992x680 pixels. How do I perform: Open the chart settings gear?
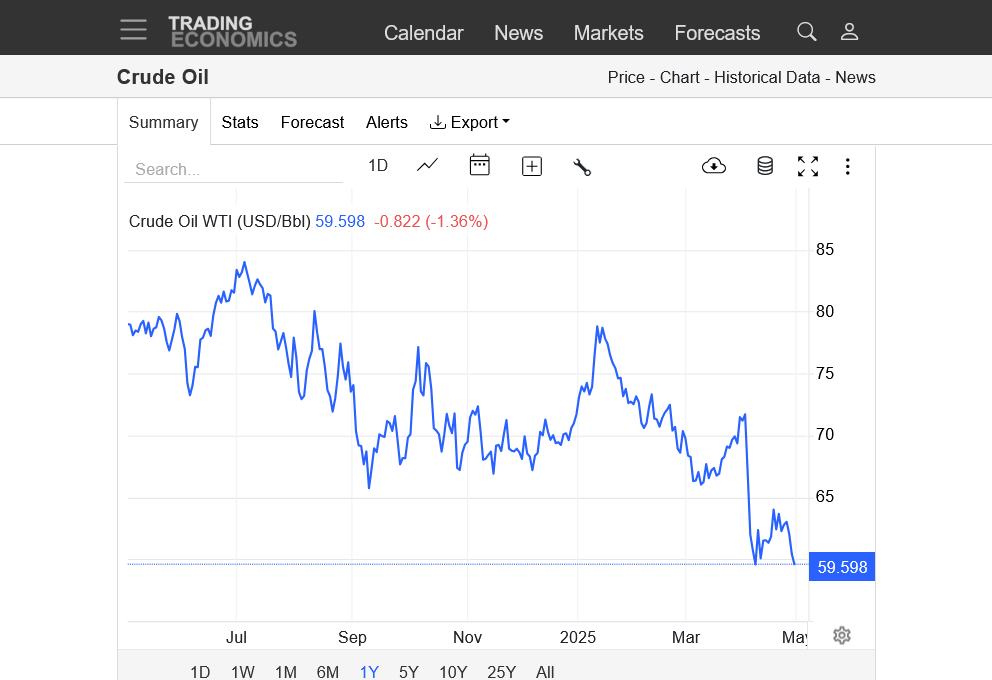click(842, 635)
